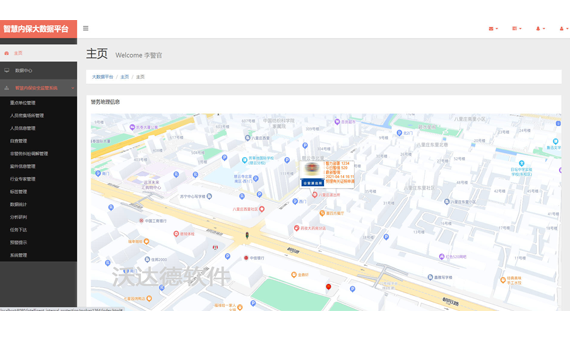The image size is (570, 360).
Task: Collapse the 智慧内保安全监管系统 sidebar section
Action: coord(39,88)
